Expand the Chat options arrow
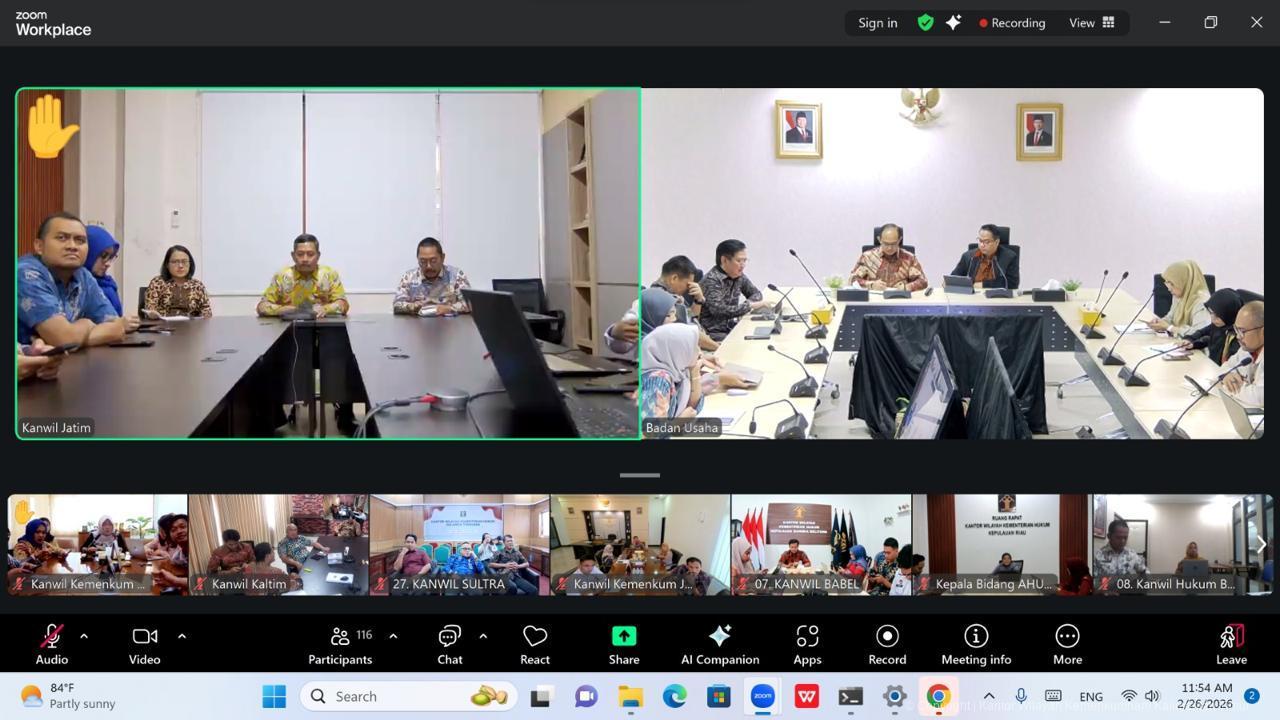 (483, 636)
